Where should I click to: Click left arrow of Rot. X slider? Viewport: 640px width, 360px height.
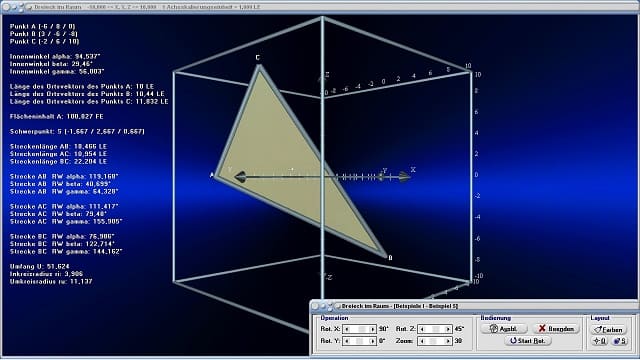[347, 329]
